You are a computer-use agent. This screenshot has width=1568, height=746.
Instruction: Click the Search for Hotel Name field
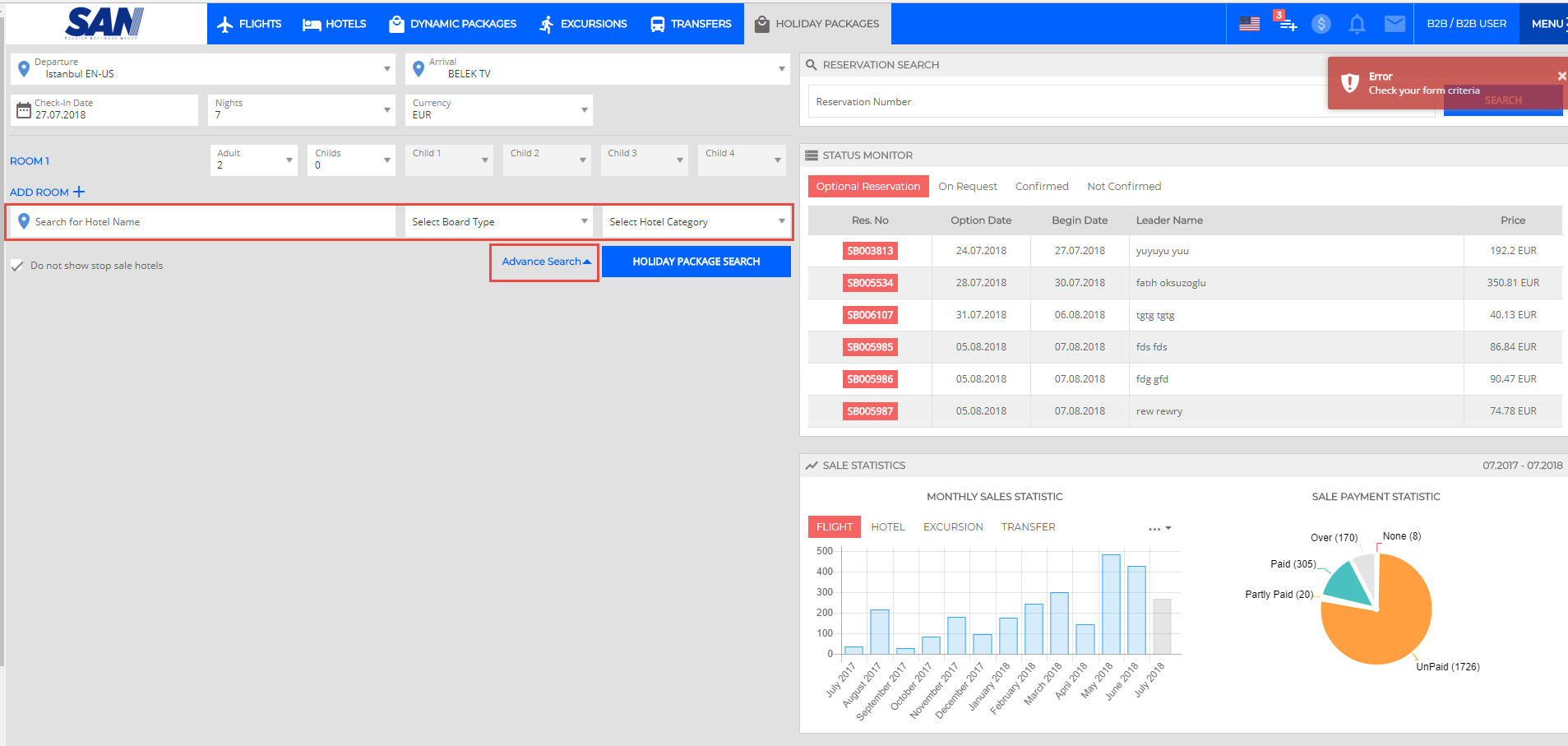tap(206, 222)
